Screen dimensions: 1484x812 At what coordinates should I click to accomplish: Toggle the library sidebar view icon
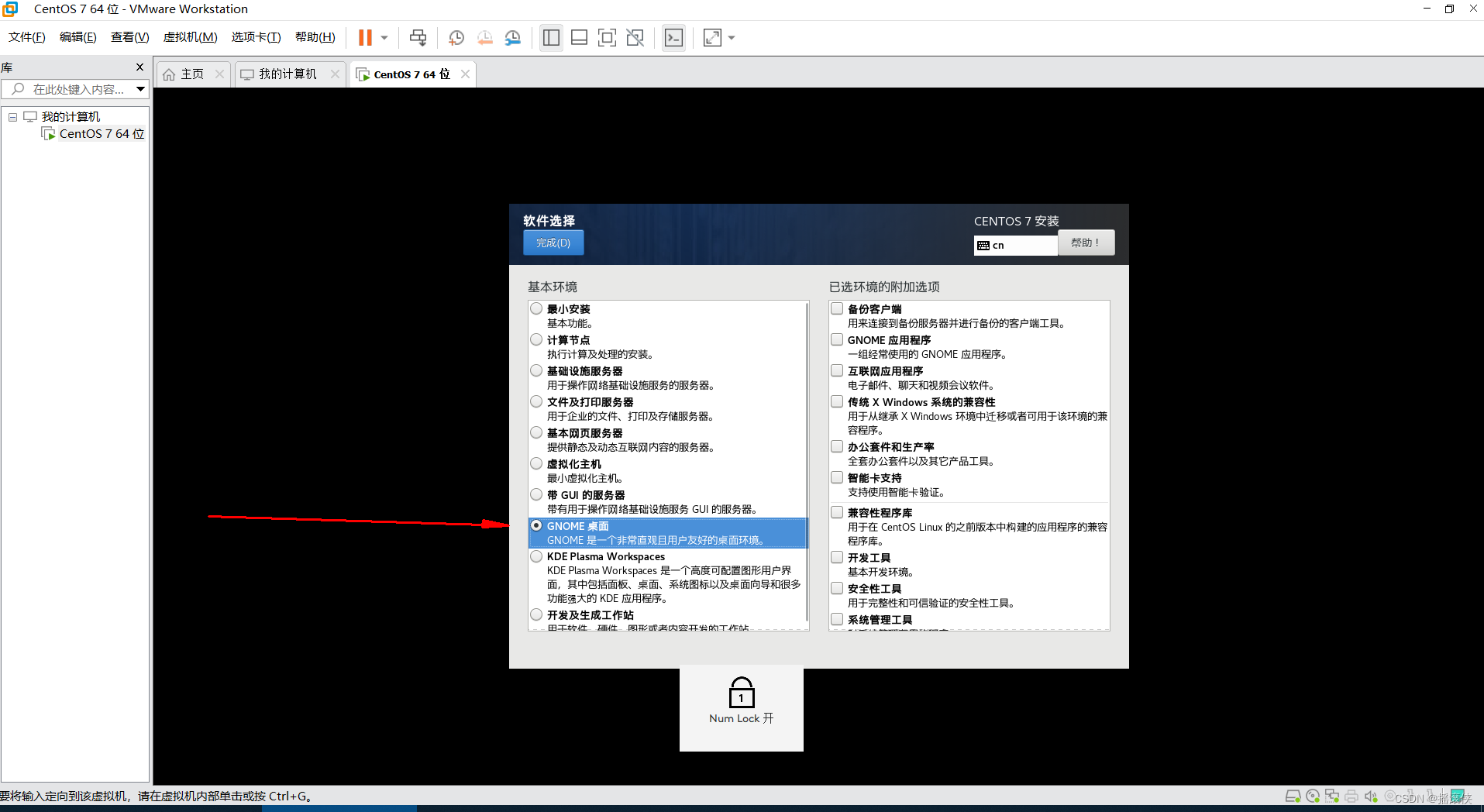pyautogui.click(x=551, y=37)
